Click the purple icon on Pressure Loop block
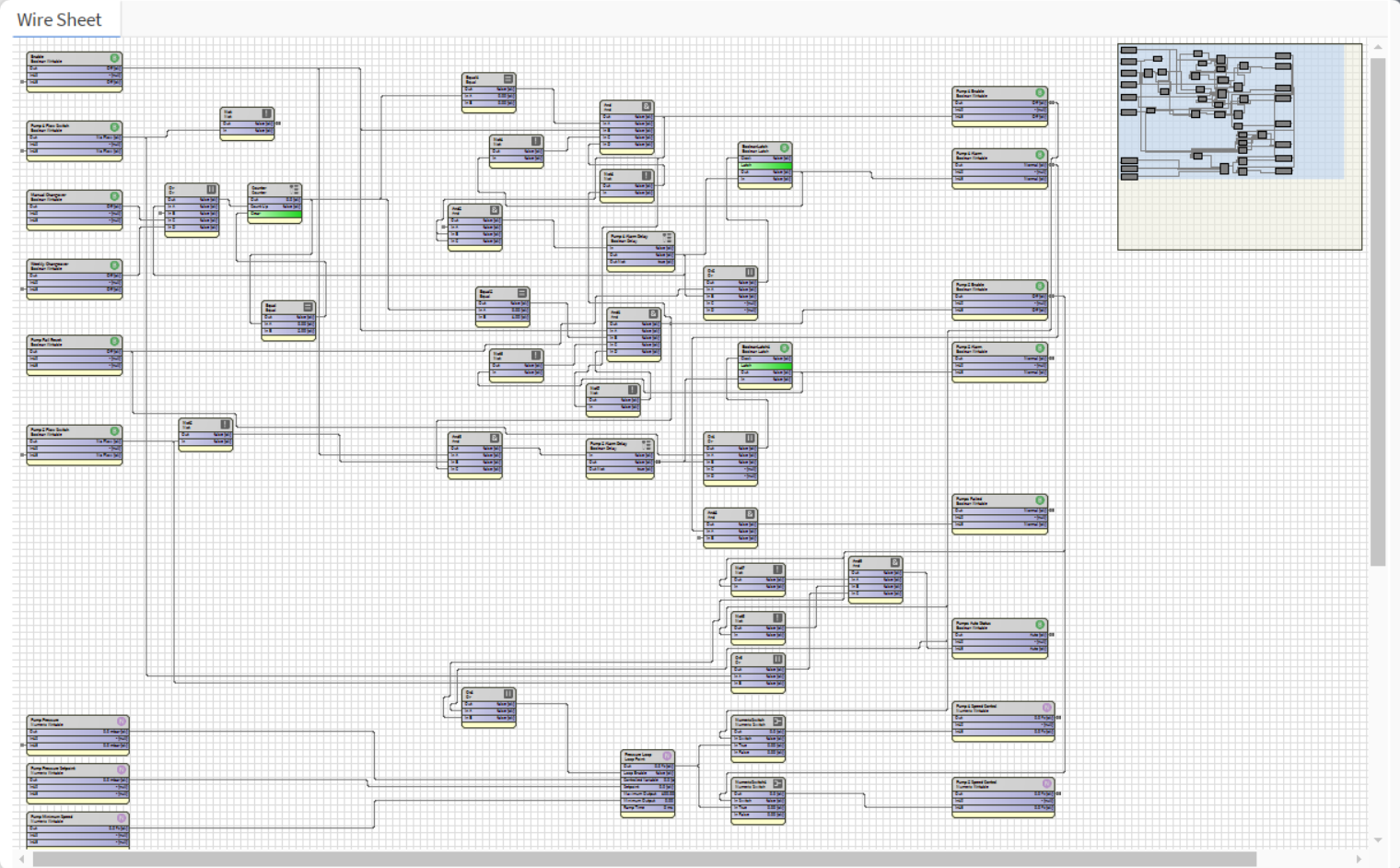Viewport: 1400px width, 868px height. [x=668, y=757]
